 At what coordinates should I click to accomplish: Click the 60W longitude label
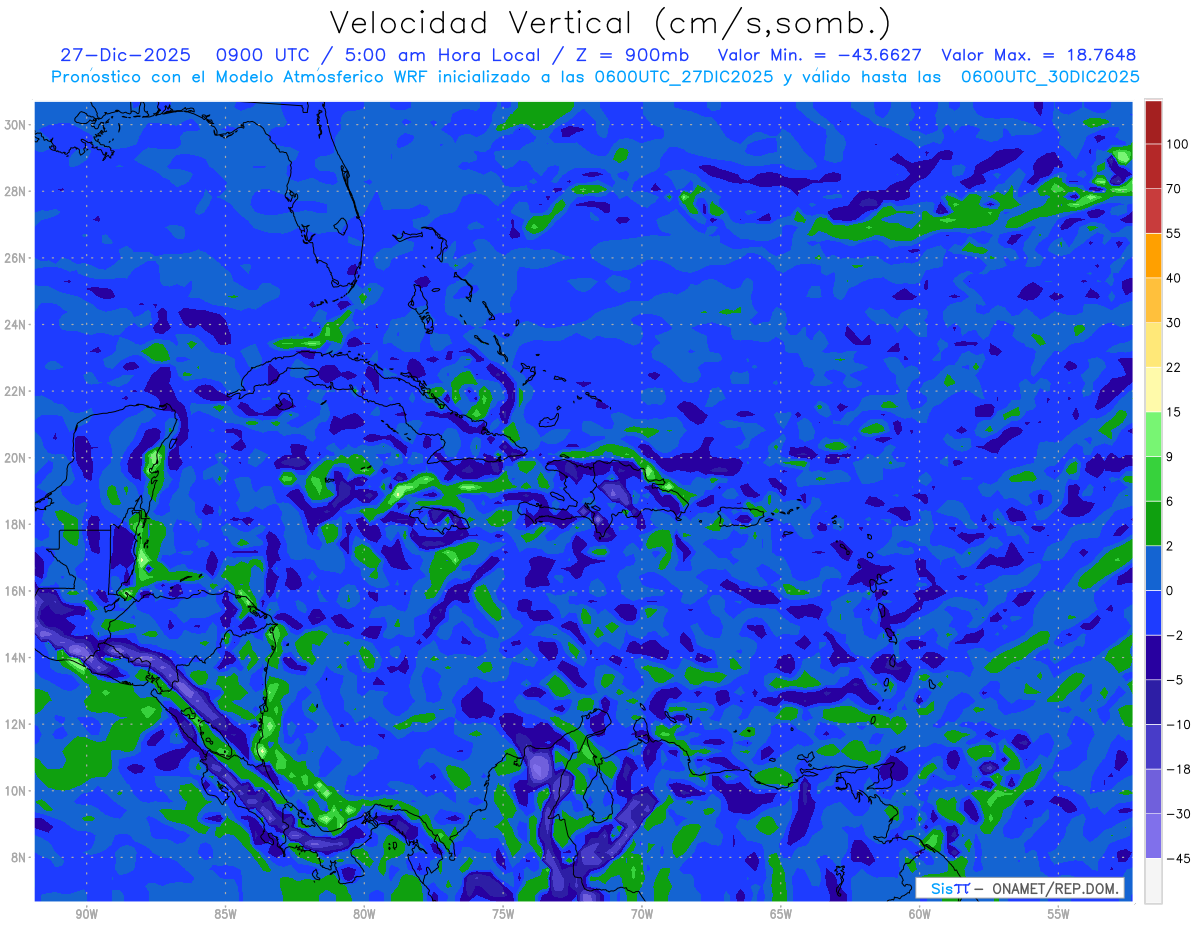tap(920, 914)
